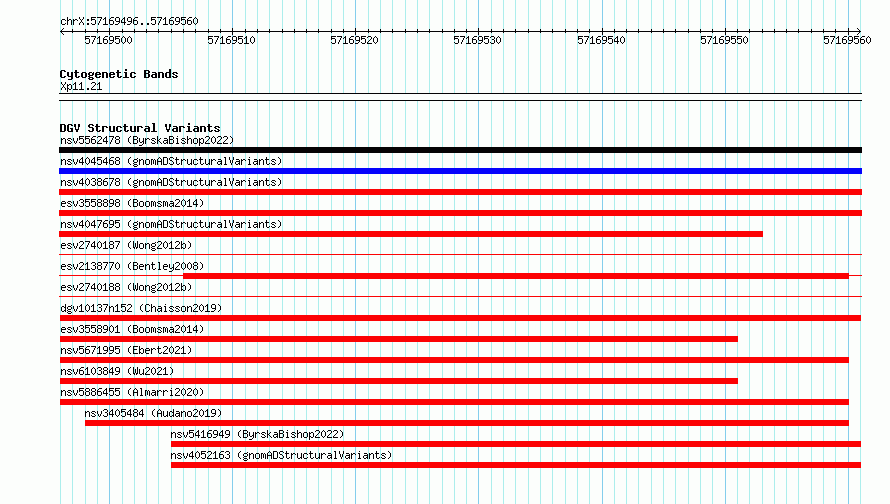The image size is (890, 504).
Task: Select the red dgv10137n152 variant bar
Action: [x=460, y=318]
